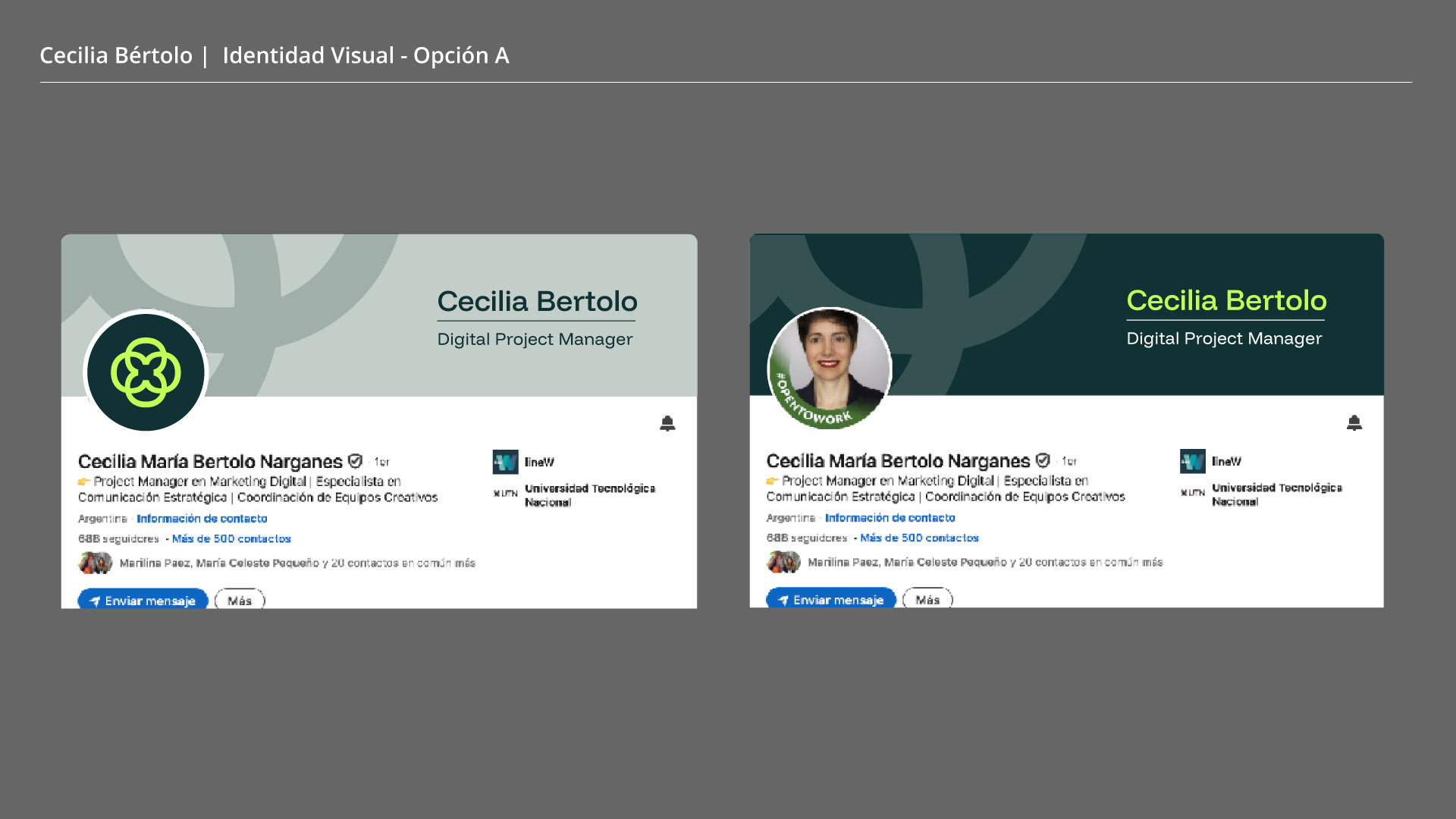Open Información de contacto on right profile
The height and width of the screenshot is (819, 1456).
890,518
